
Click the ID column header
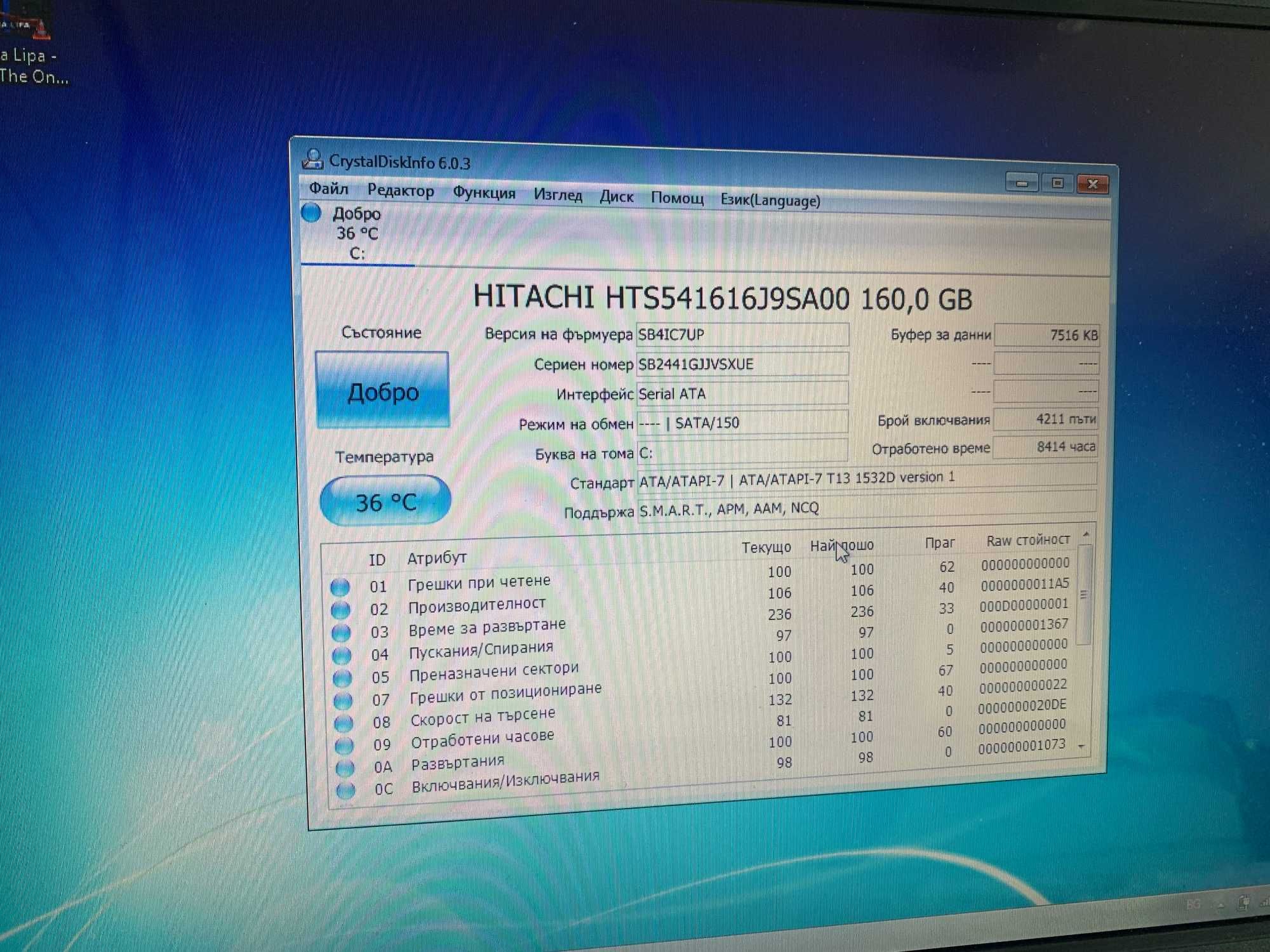[377, 560]
